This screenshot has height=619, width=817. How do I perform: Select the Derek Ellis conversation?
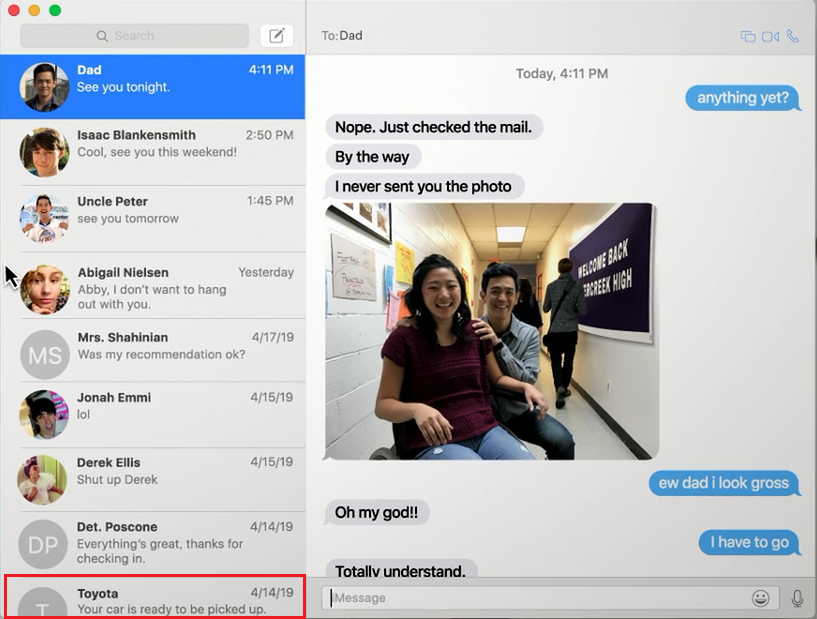coord(152,478)
